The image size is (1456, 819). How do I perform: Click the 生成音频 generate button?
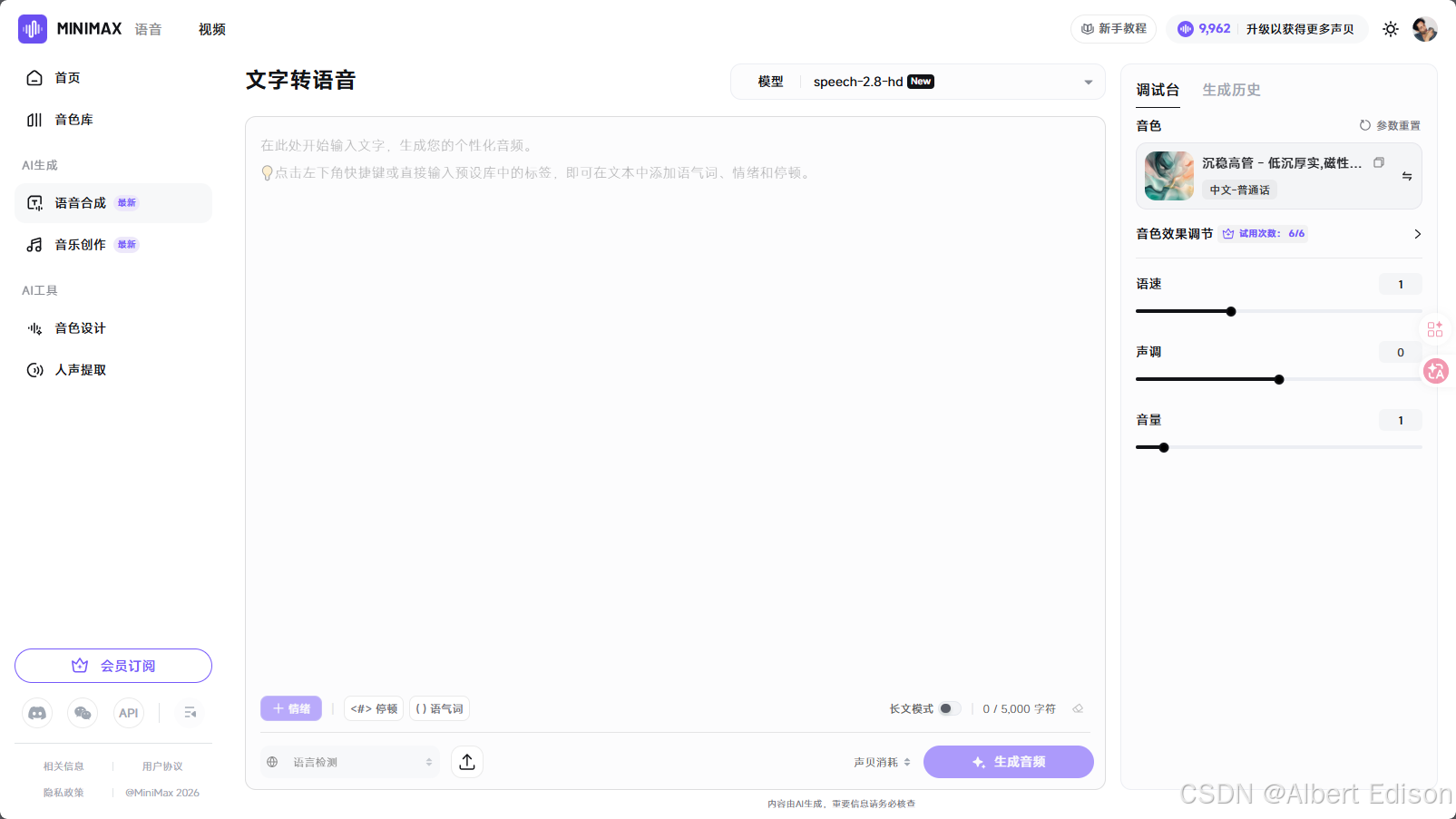click(x=1008, y=761)
